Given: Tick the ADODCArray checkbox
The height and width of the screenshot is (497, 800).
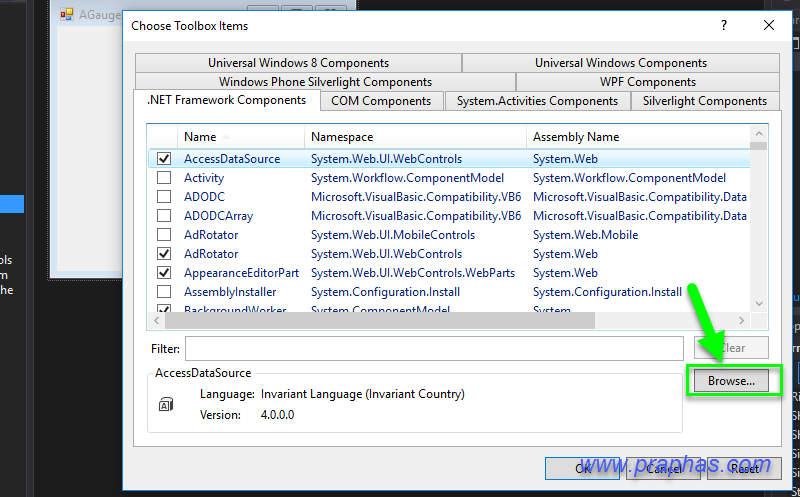Looking at the screenshot, I should [x=164, y=215].
